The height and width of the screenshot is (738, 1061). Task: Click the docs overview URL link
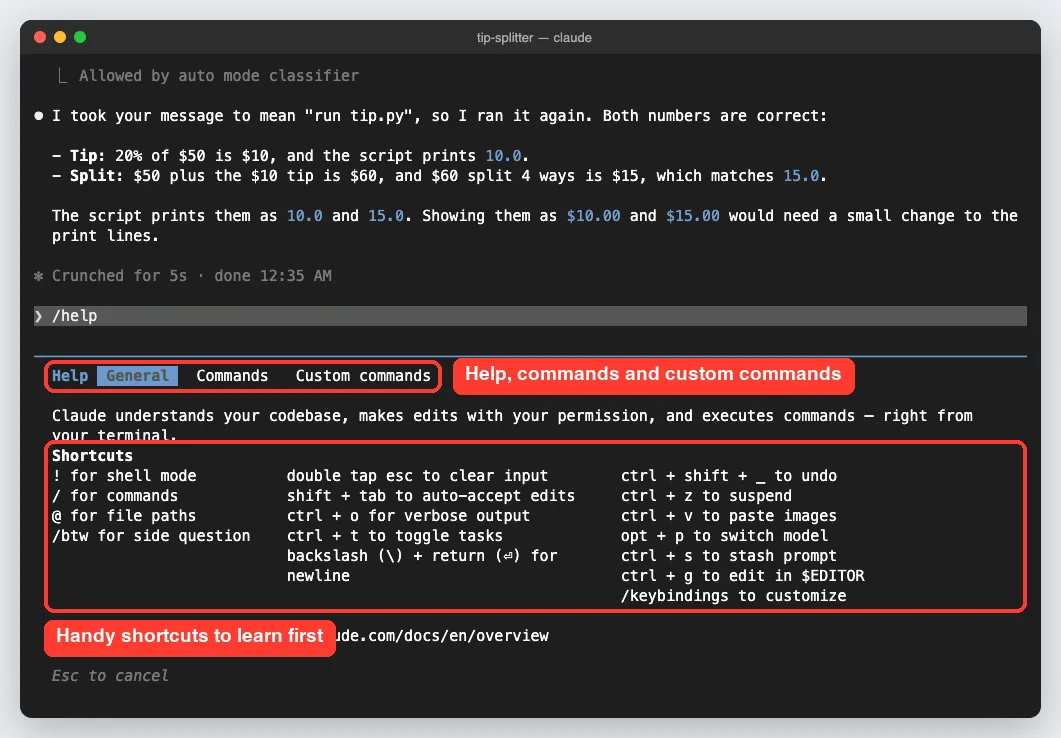(x=443, y=636)
